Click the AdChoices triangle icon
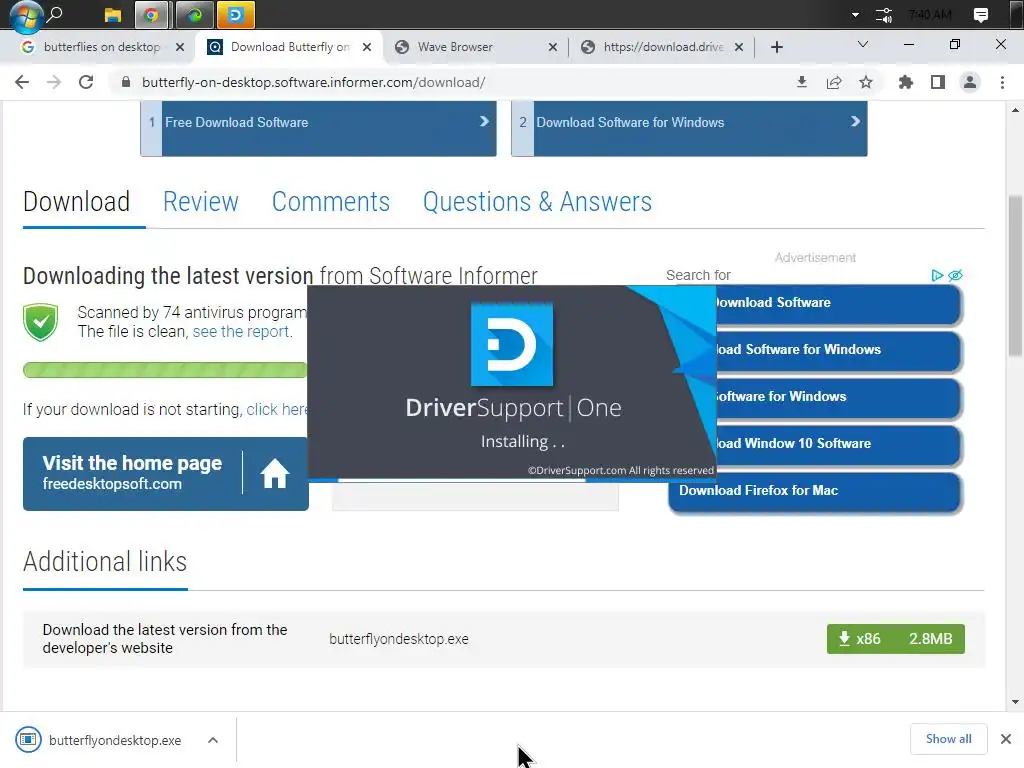1024x768 pixels. [937, 276]
